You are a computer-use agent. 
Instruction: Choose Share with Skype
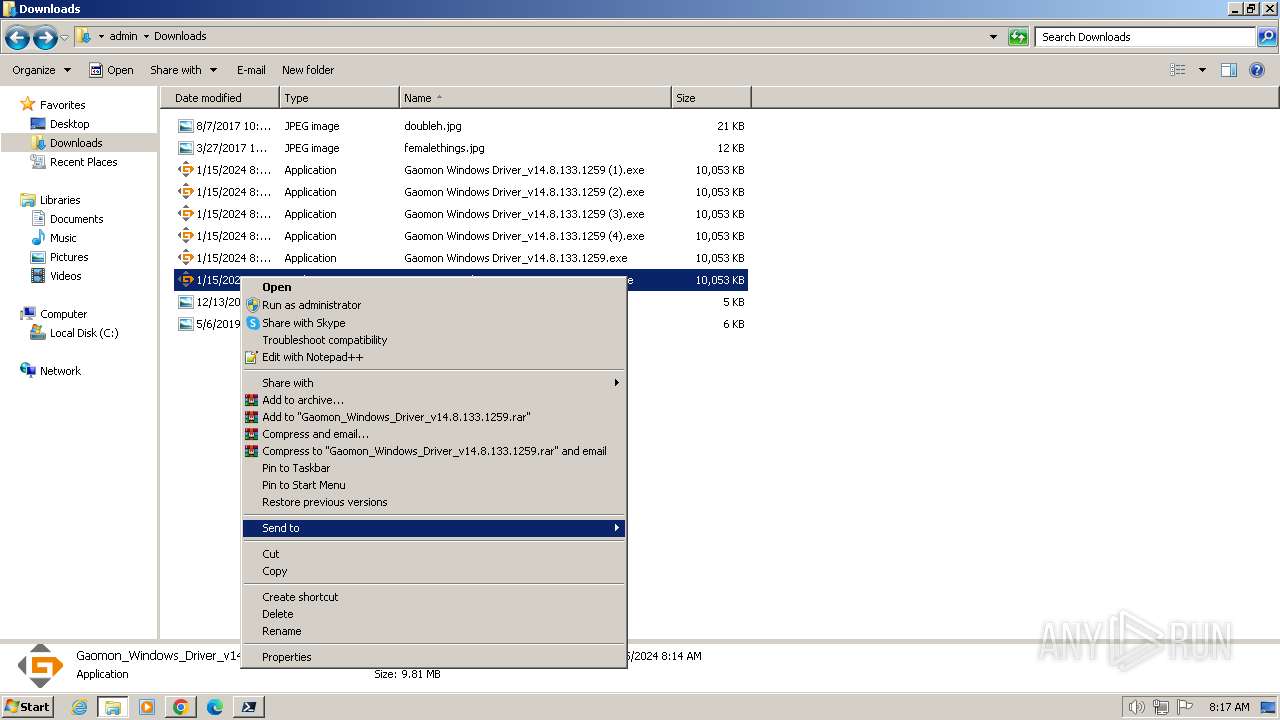point(434,323)
